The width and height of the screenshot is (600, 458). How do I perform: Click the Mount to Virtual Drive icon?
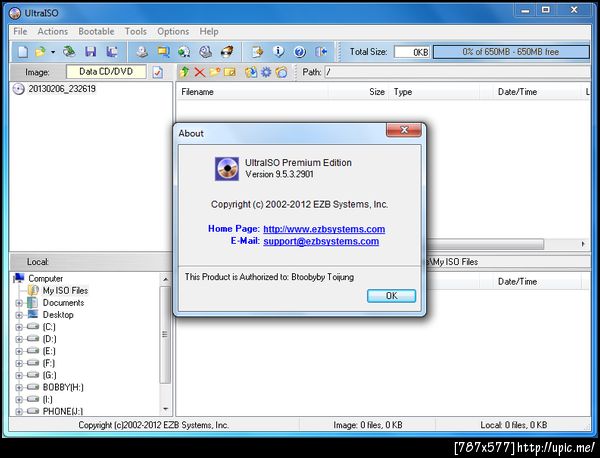(205, 52)
